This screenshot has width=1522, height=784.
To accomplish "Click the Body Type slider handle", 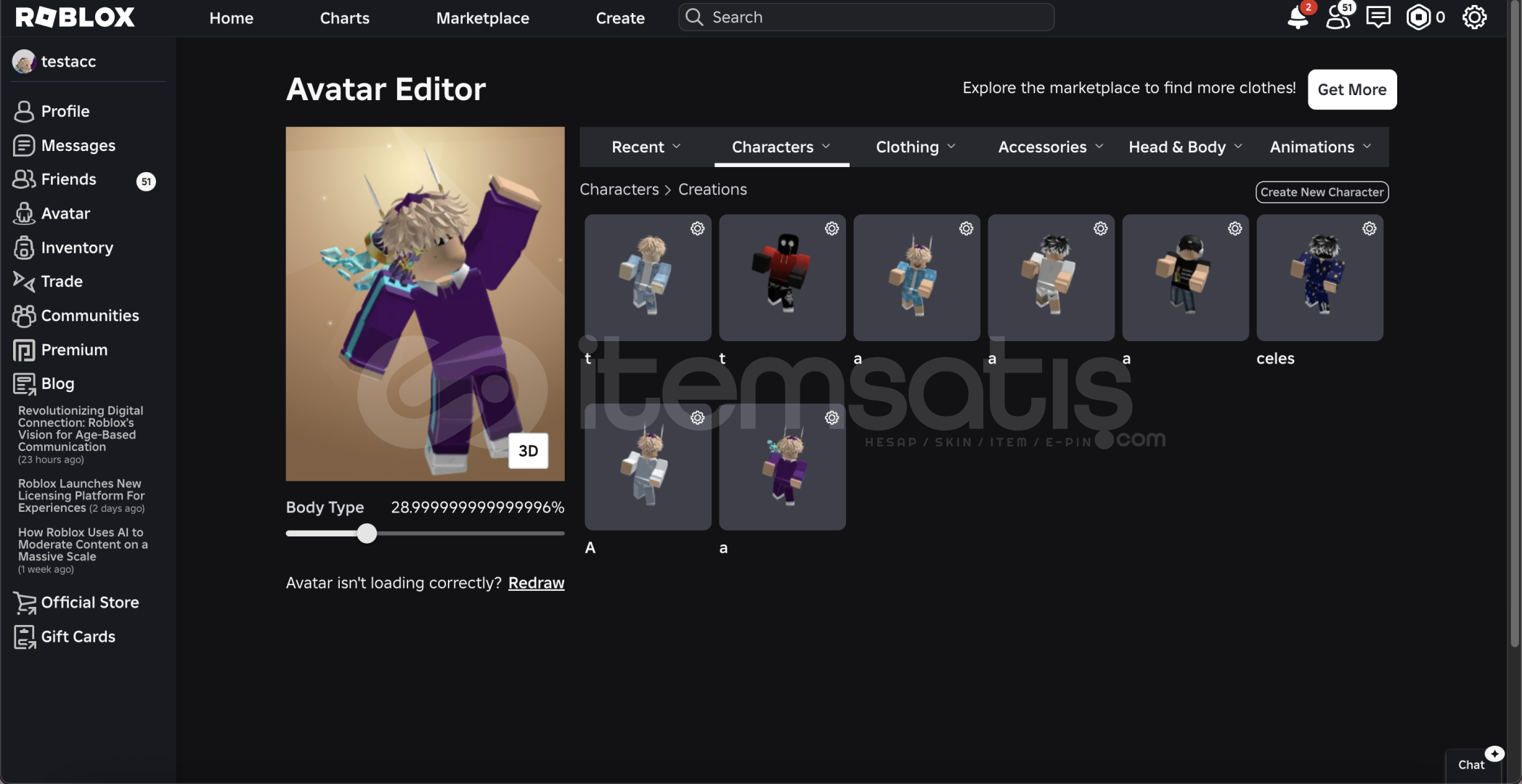I will (x=367, y=534).
